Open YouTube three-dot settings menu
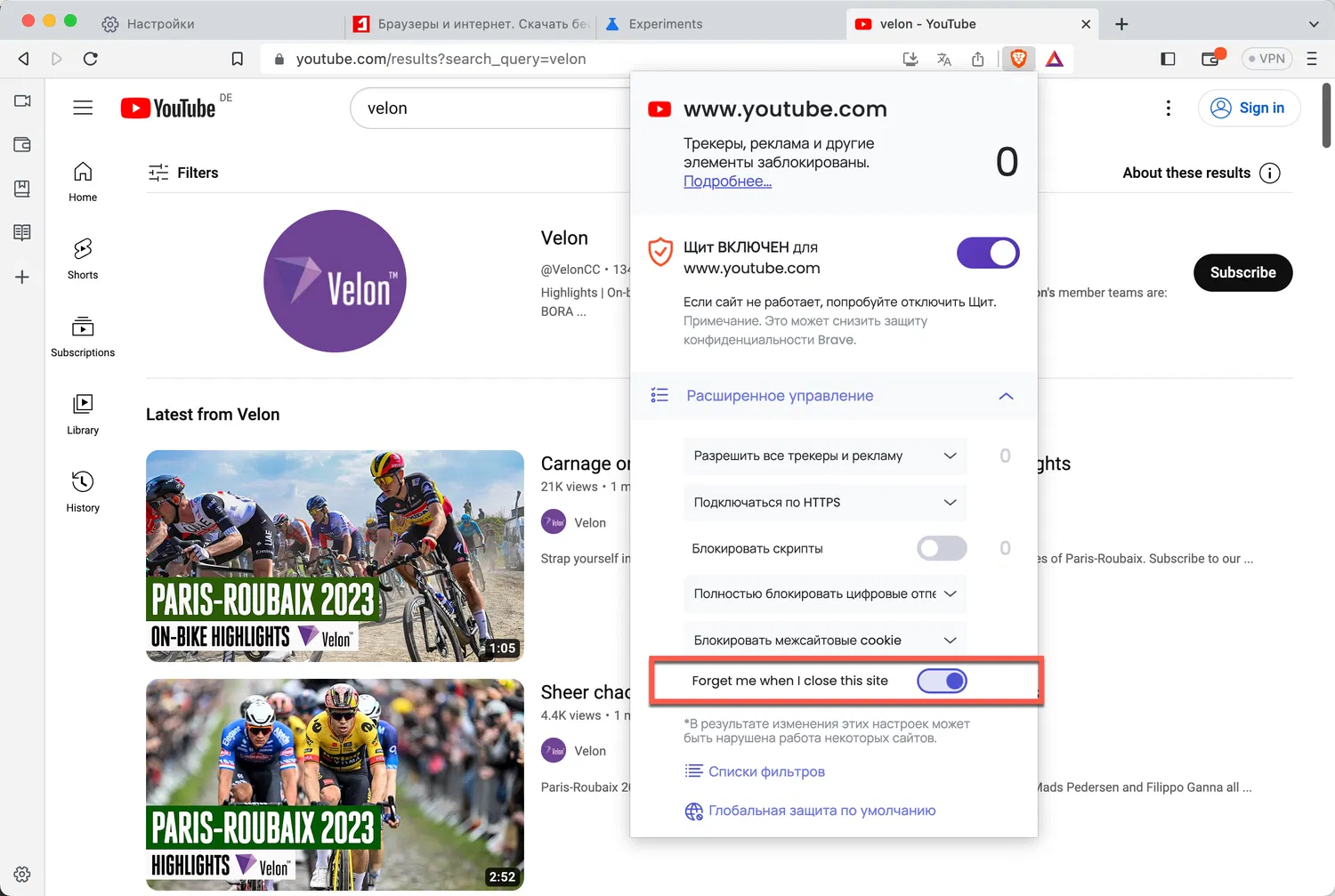Viewport: 1335px width, 896px height. [1169, 108]
